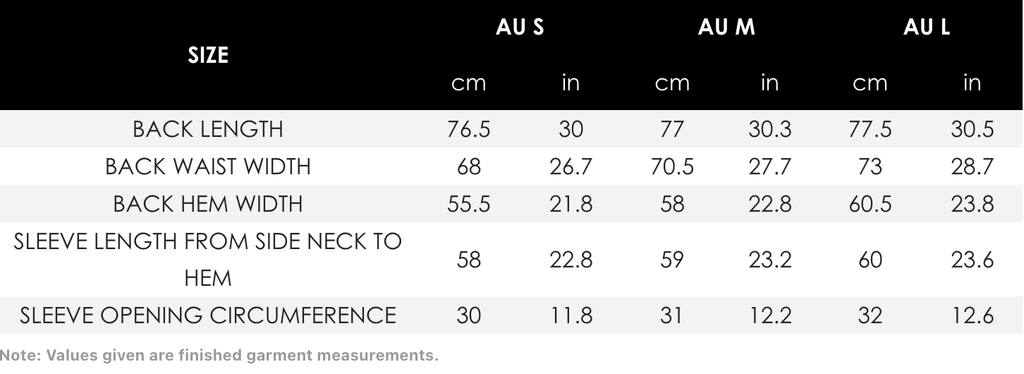Click the BACK LENGTH row label
The height and width of the screenshot is (374, 1024).
click(x=208, y=129)
